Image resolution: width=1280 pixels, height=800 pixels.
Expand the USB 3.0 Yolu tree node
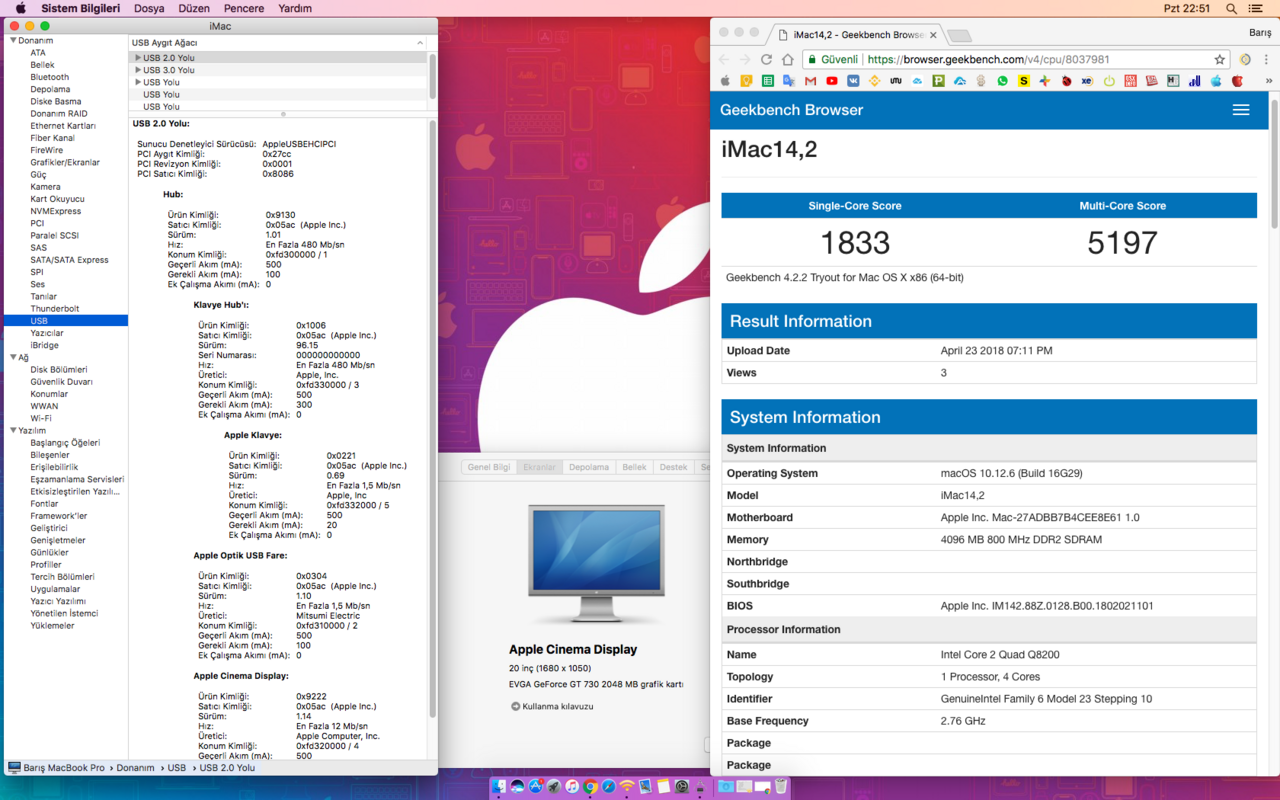[x=138, y=70]
